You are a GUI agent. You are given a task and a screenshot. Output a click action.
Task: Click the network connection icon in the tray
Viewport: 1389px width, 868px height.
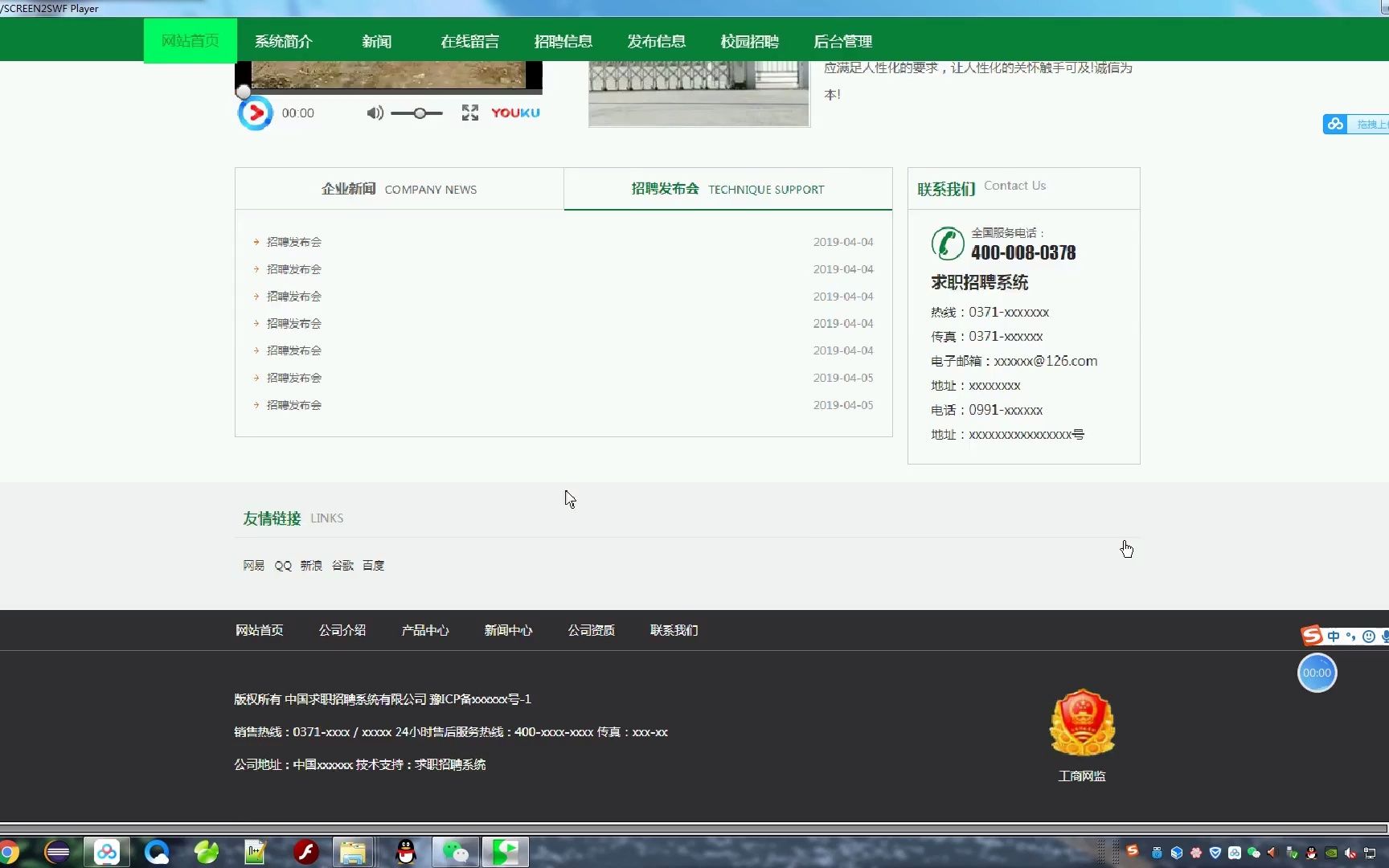[1370, 852]
